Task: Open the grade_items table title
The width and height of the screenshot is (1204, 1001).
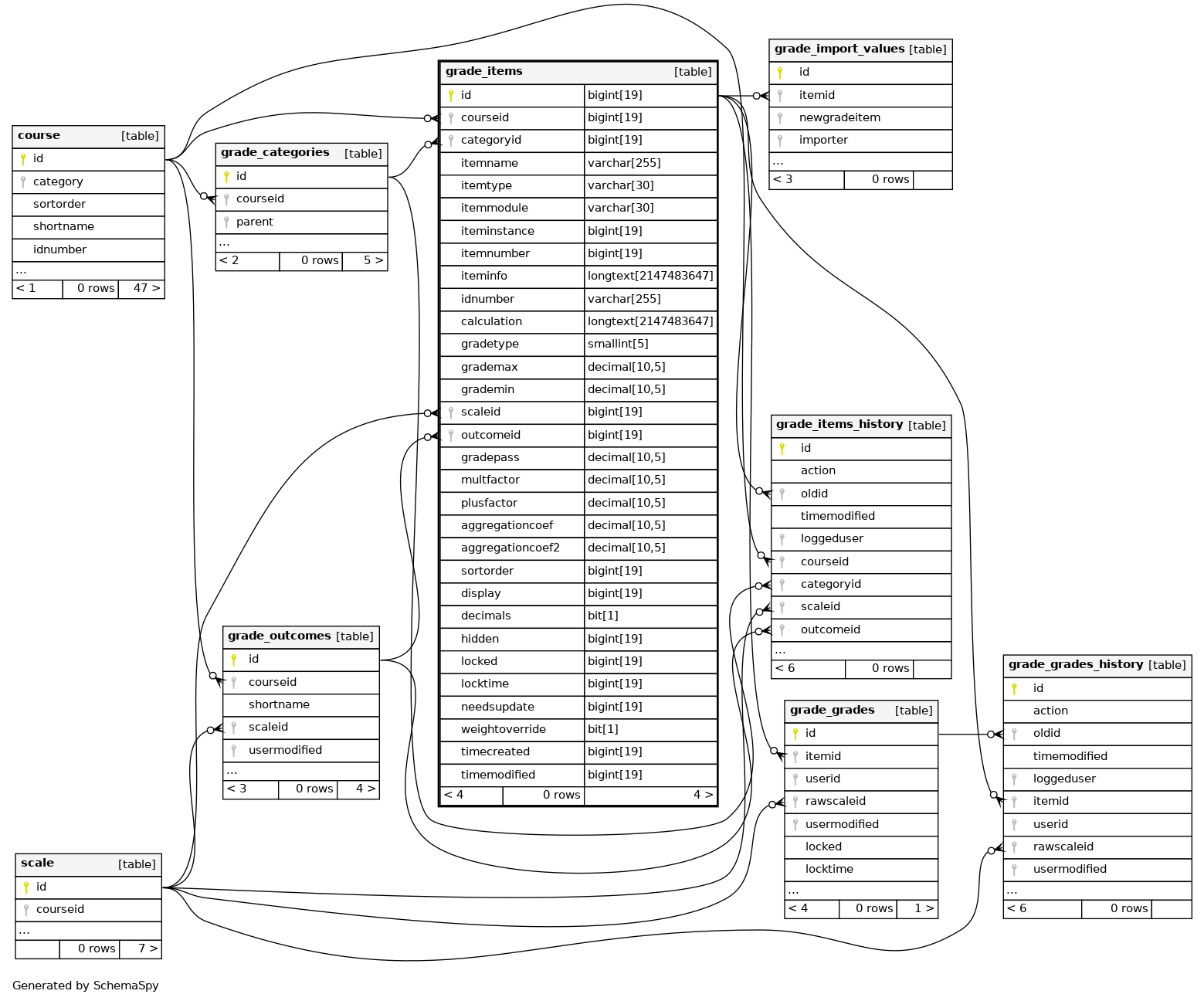Action: click(484, 71)
